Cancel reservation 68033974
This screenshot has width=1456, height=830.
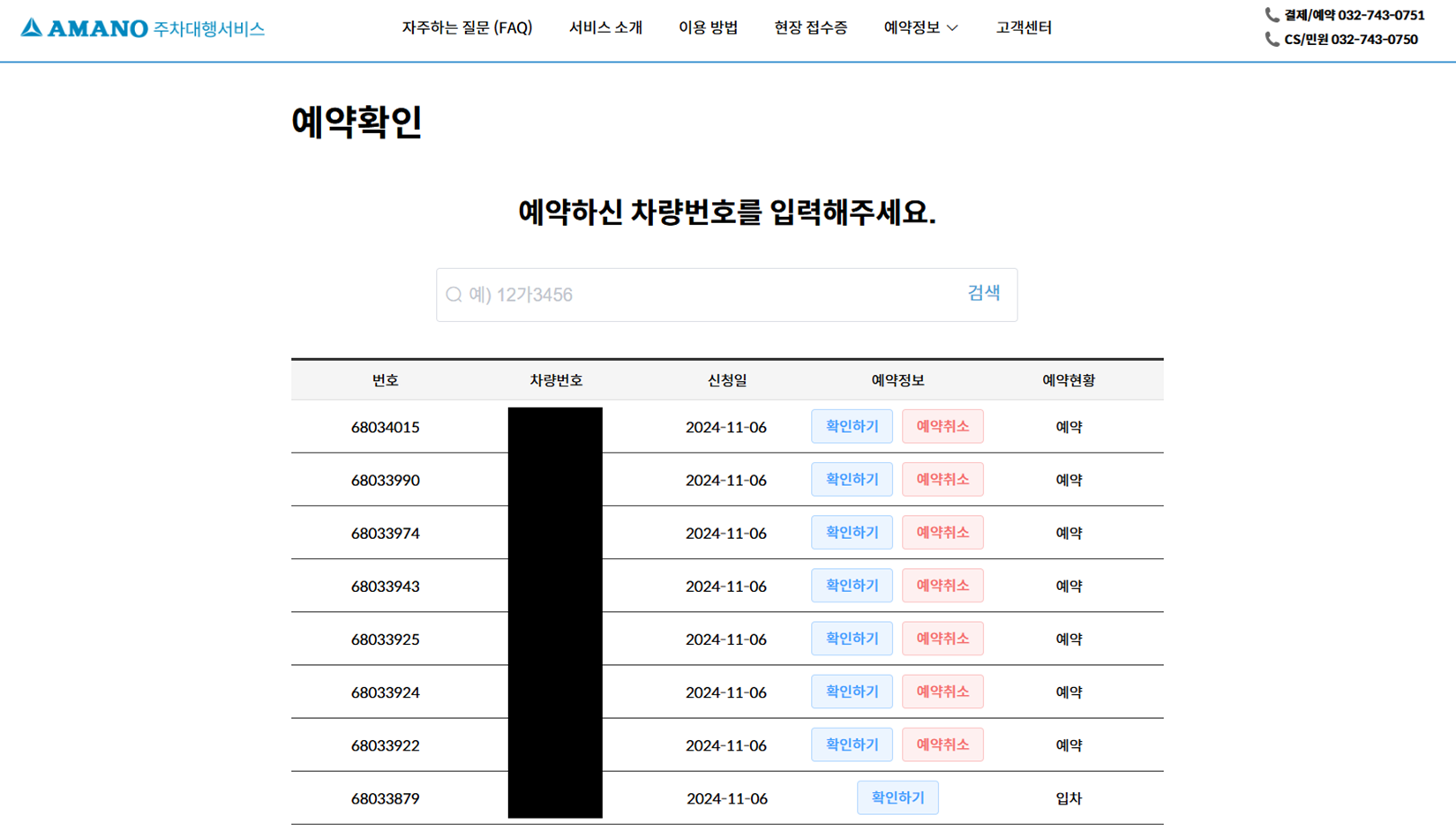pos(942,533)
